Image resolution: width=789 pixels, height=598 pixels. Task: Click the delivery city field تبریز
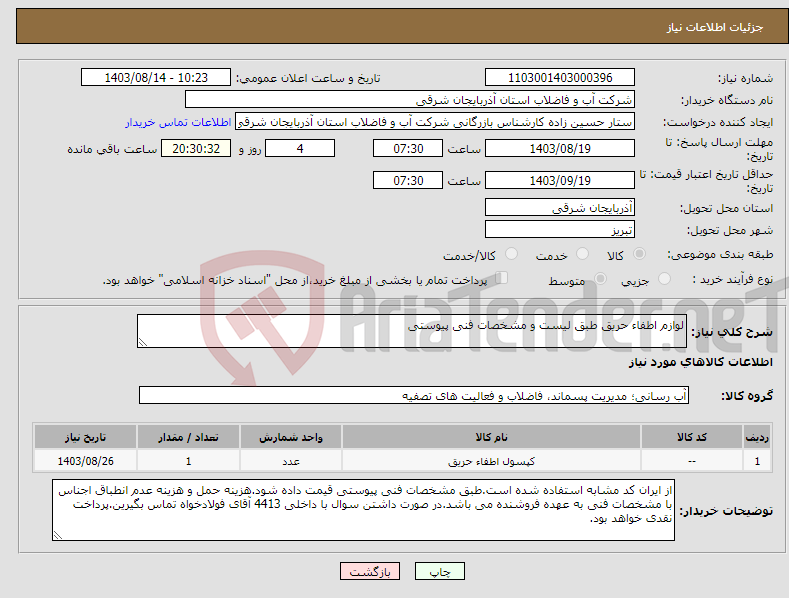coord(560,230)
